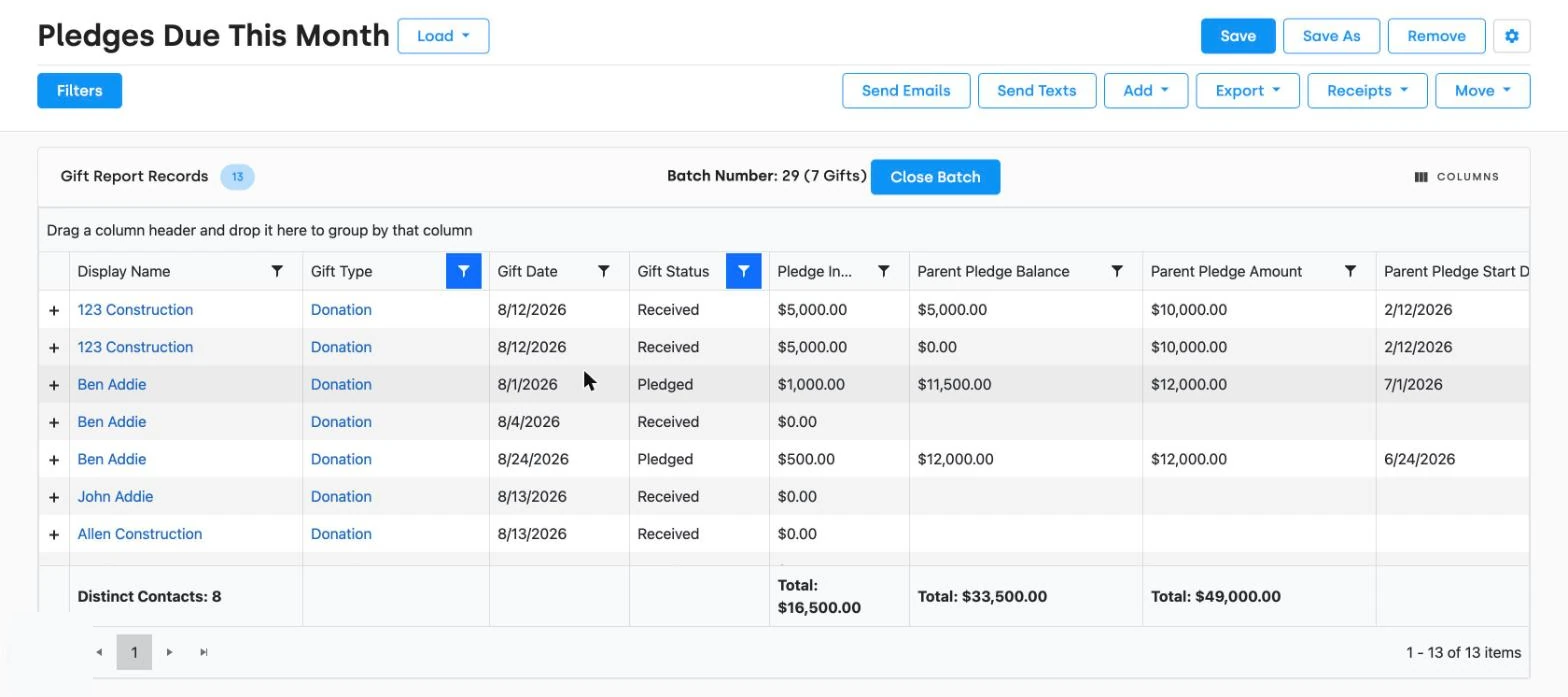Image resolution: width=1568 pixels, height=697 pixels.
Task: Select the 7/1/2026 pledge start date
Action: coord(1413,384)
